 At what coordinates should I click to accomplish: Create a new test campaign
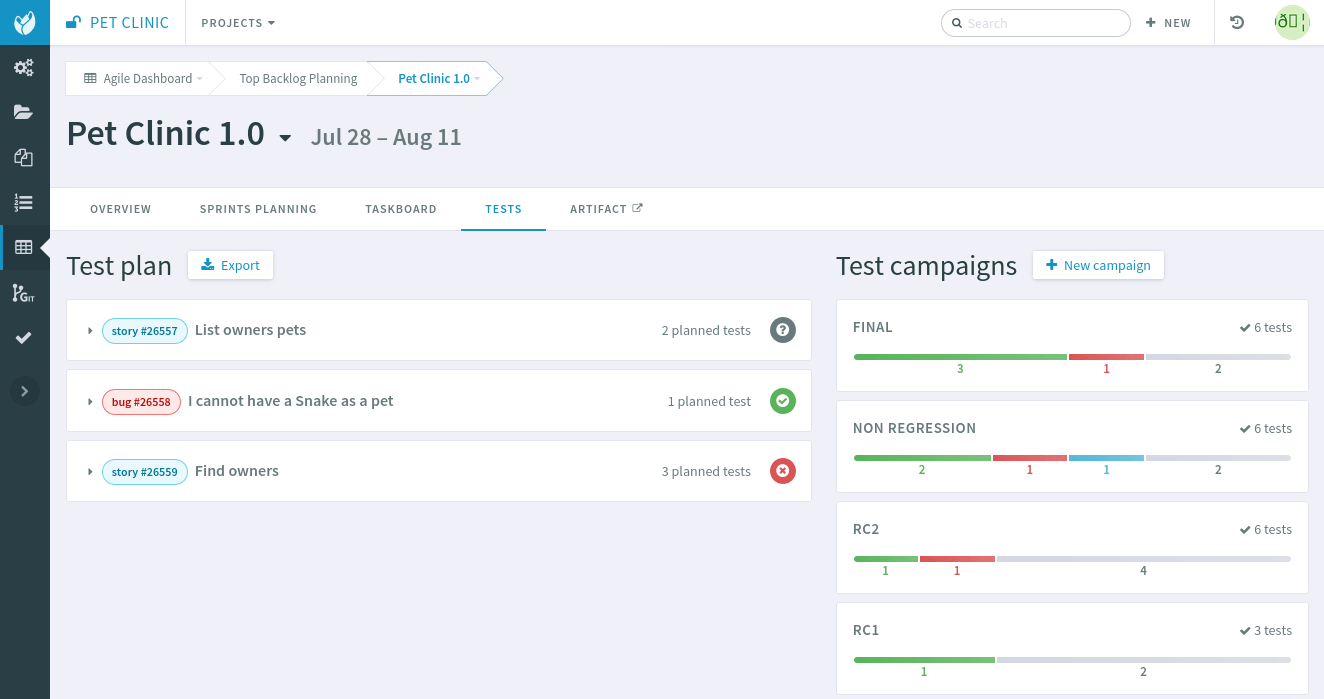coord(1098,265)
